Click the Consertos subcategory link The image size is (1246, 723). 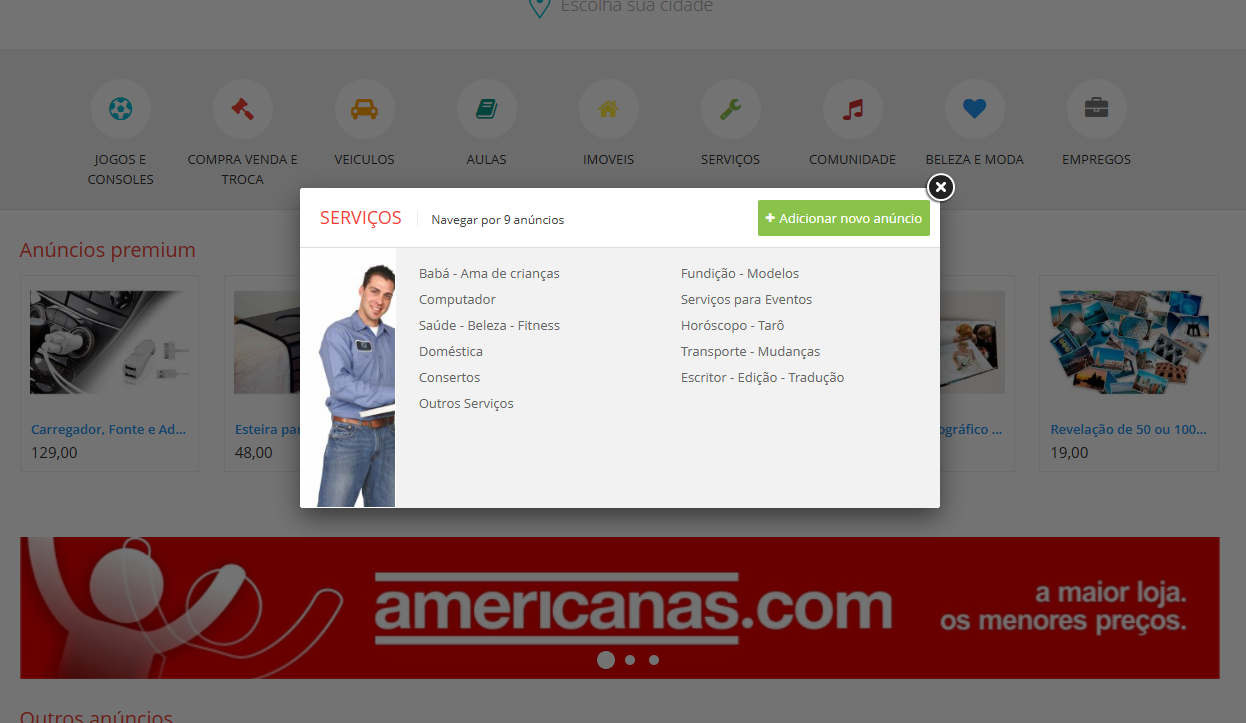pos(449,377)
